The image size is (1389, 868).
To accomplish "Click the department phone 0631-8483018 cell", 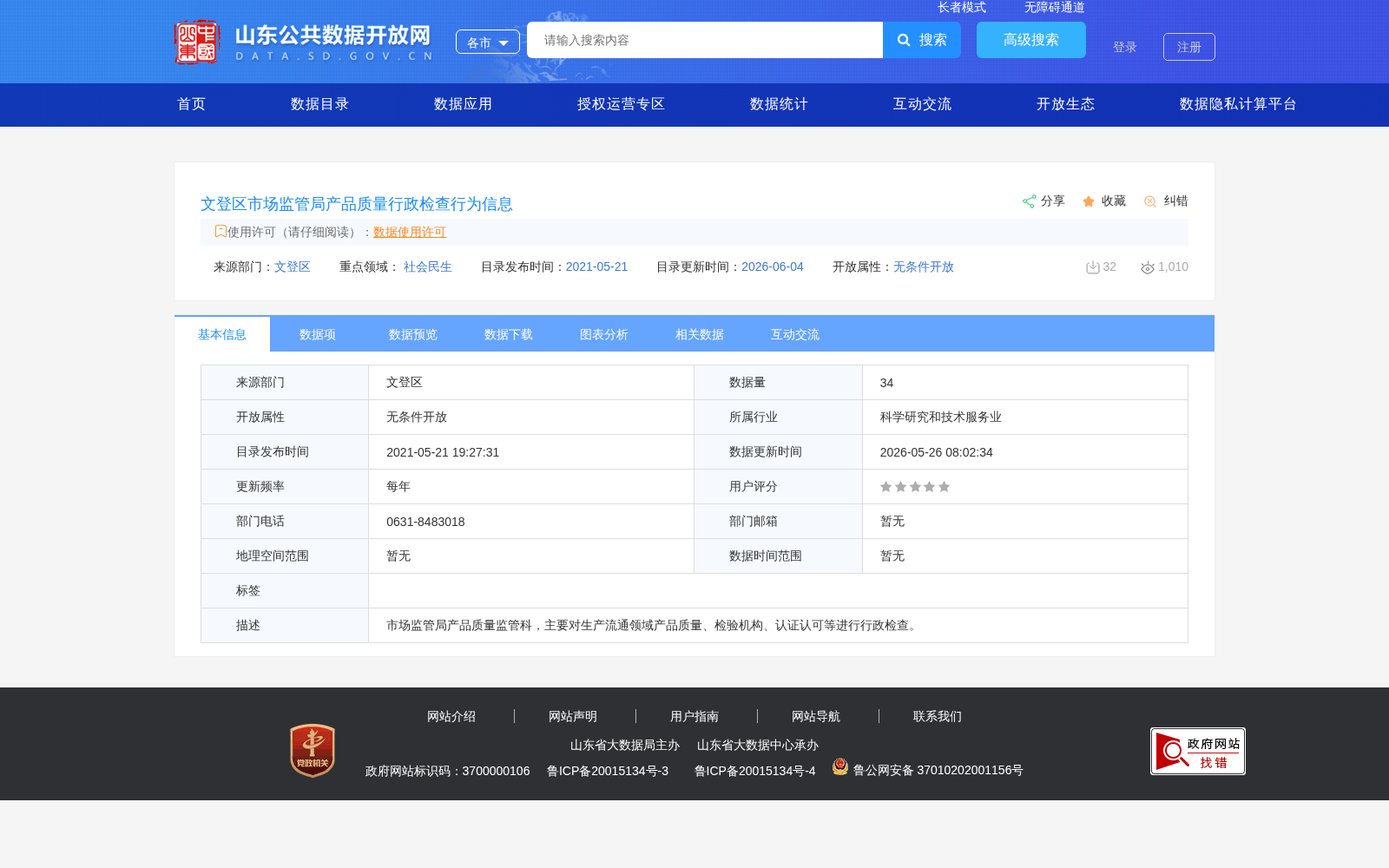I will pos(531,522).
